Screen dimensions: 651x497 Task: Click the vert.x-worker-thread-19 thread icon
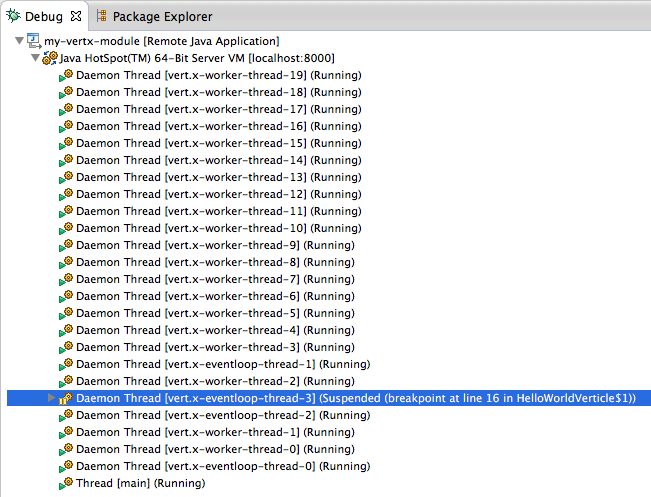[x=66, y=75]
